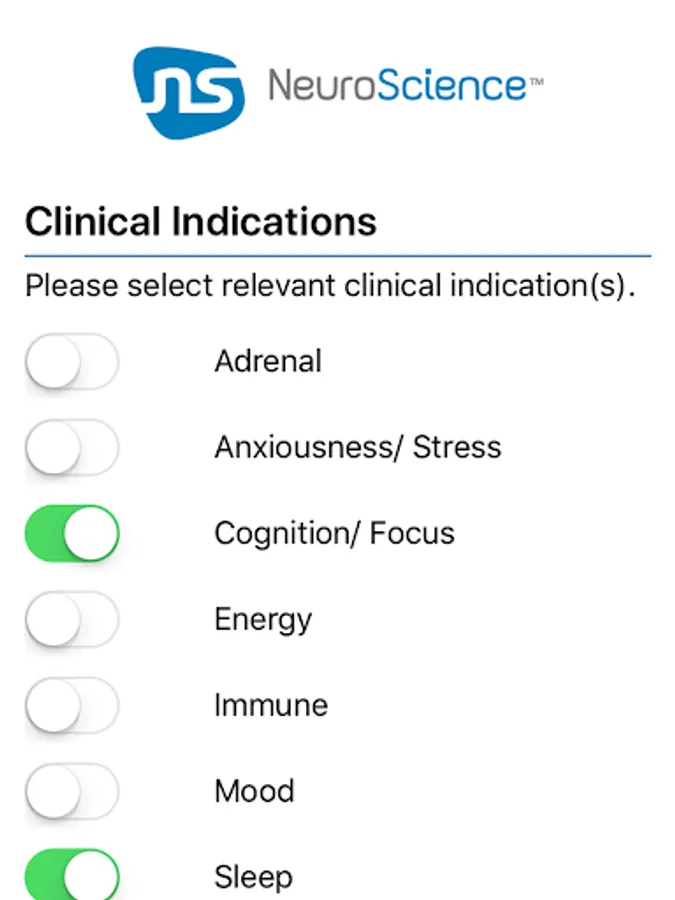Click the trademark symbol beside NeuroScience

536,82
